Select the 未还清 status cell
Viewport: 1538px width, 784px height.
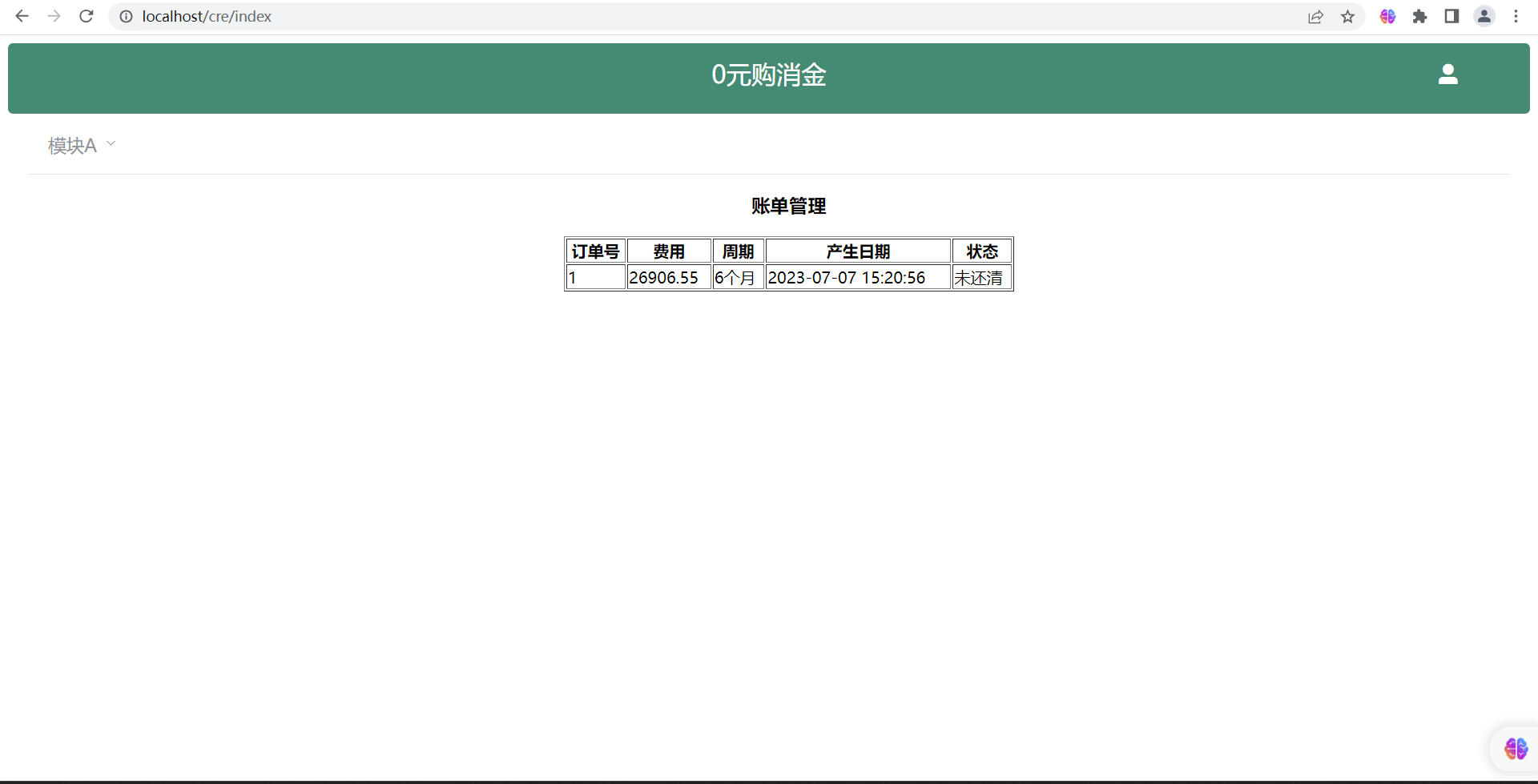[982, 277]
